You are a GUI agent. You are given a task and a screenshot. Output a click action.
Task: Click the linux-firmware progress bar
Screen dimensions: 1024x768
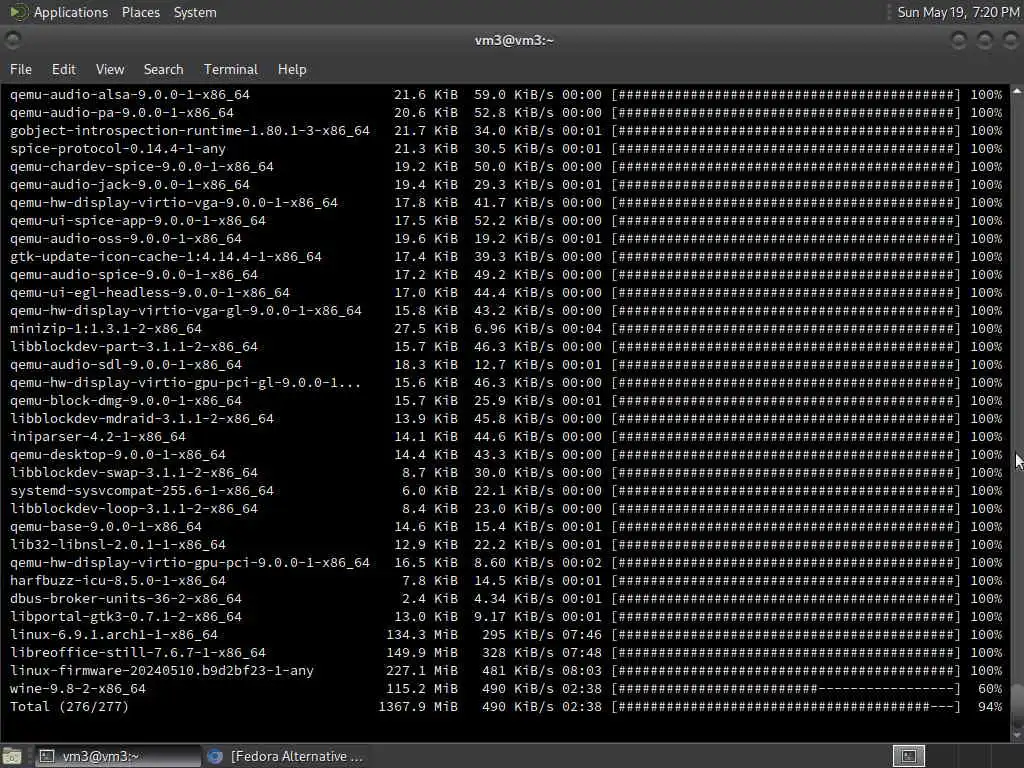[x=786, y=671]
